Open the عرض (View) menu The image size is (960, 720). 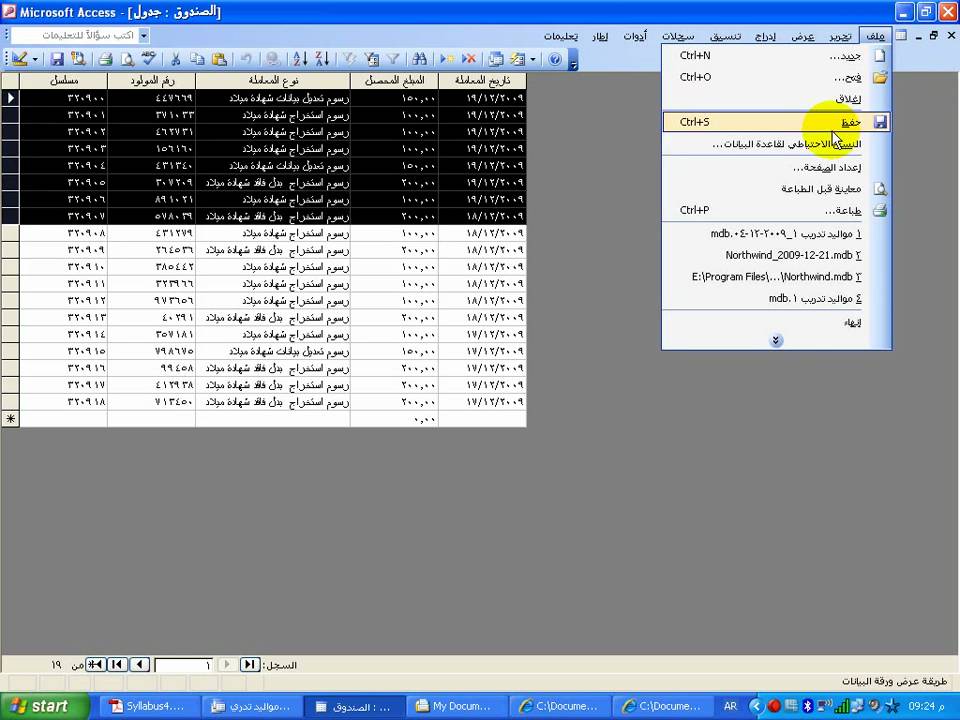[803, 36]
